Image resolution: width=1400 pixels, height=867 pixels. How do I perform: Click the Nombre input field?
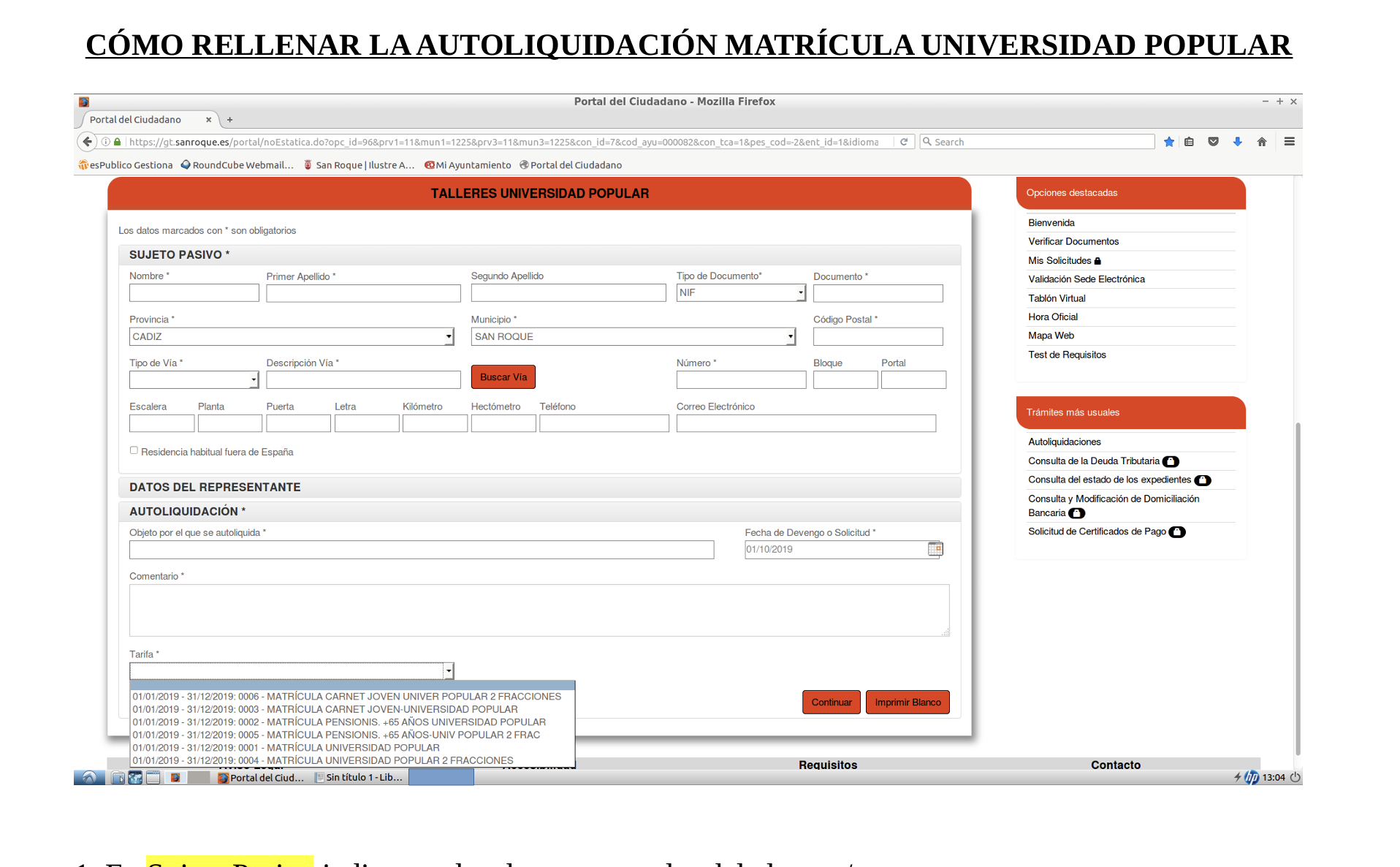point(194,293)
